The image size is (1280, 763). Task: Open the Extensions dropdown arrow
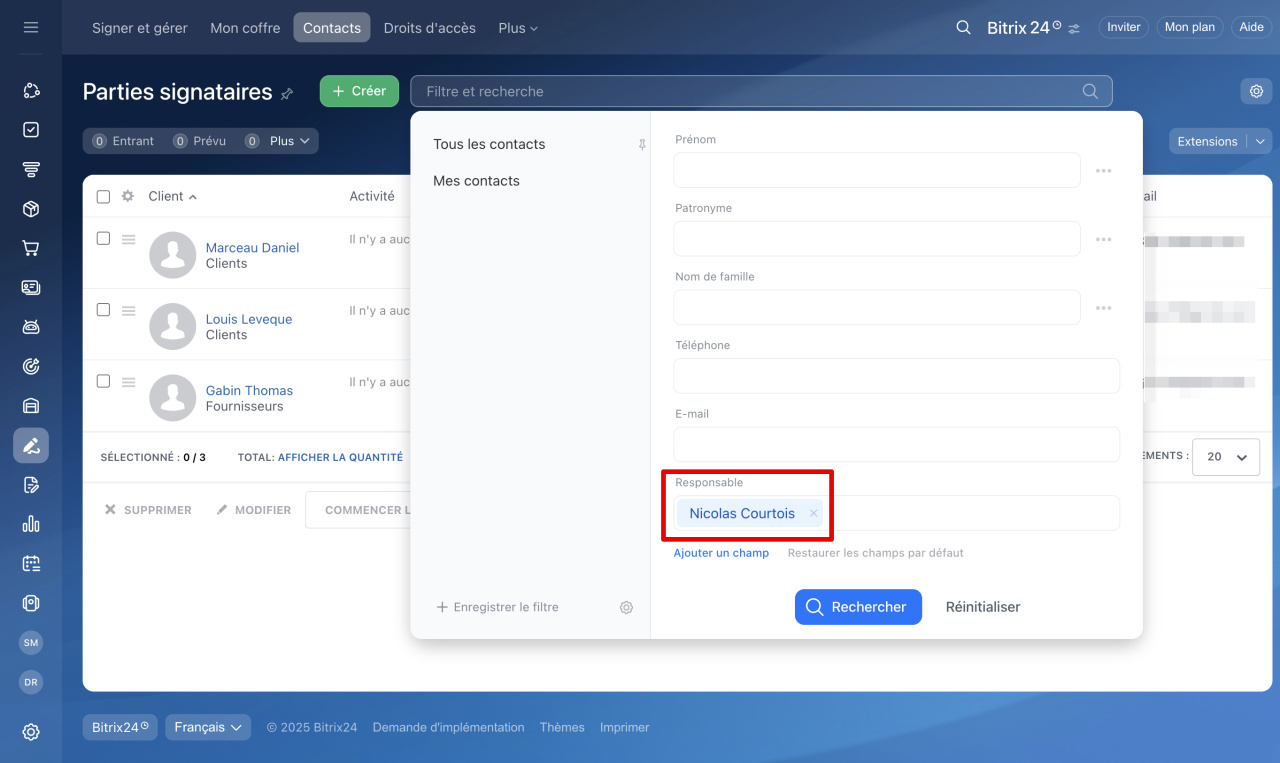[x=1261, y=142]
